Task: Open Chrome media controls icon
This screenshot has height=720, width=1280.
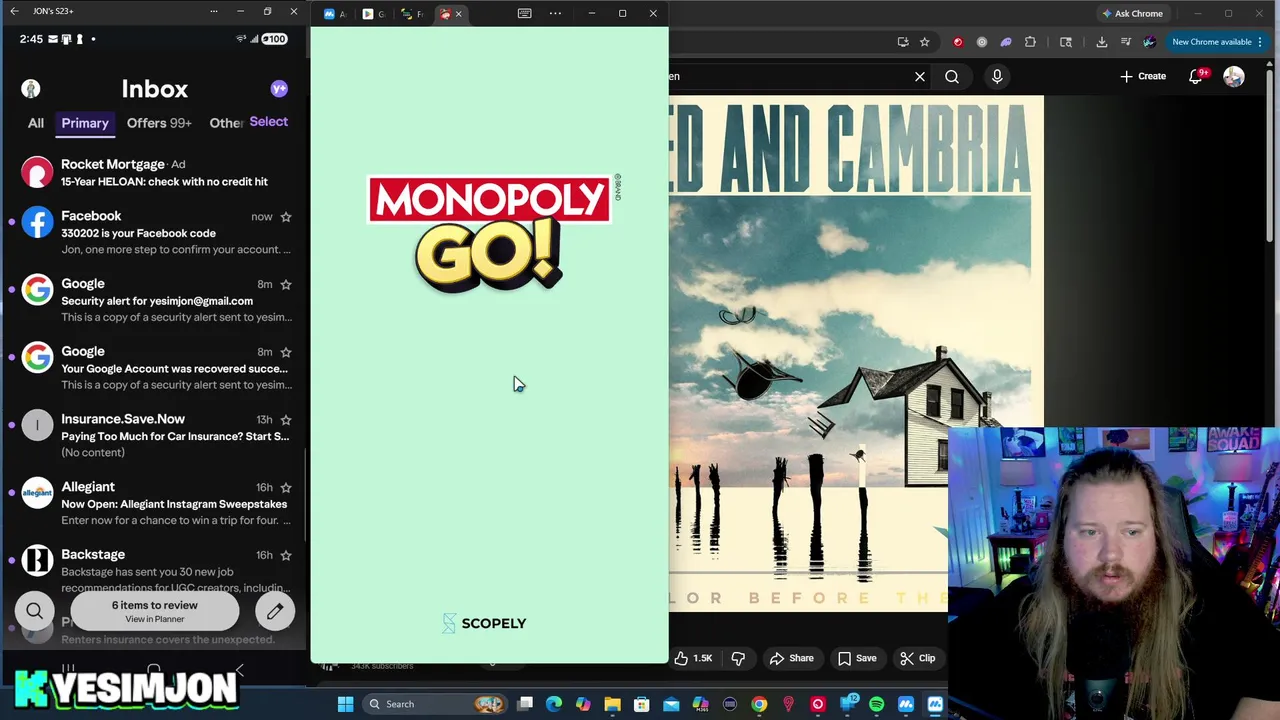Action: 1125,42
